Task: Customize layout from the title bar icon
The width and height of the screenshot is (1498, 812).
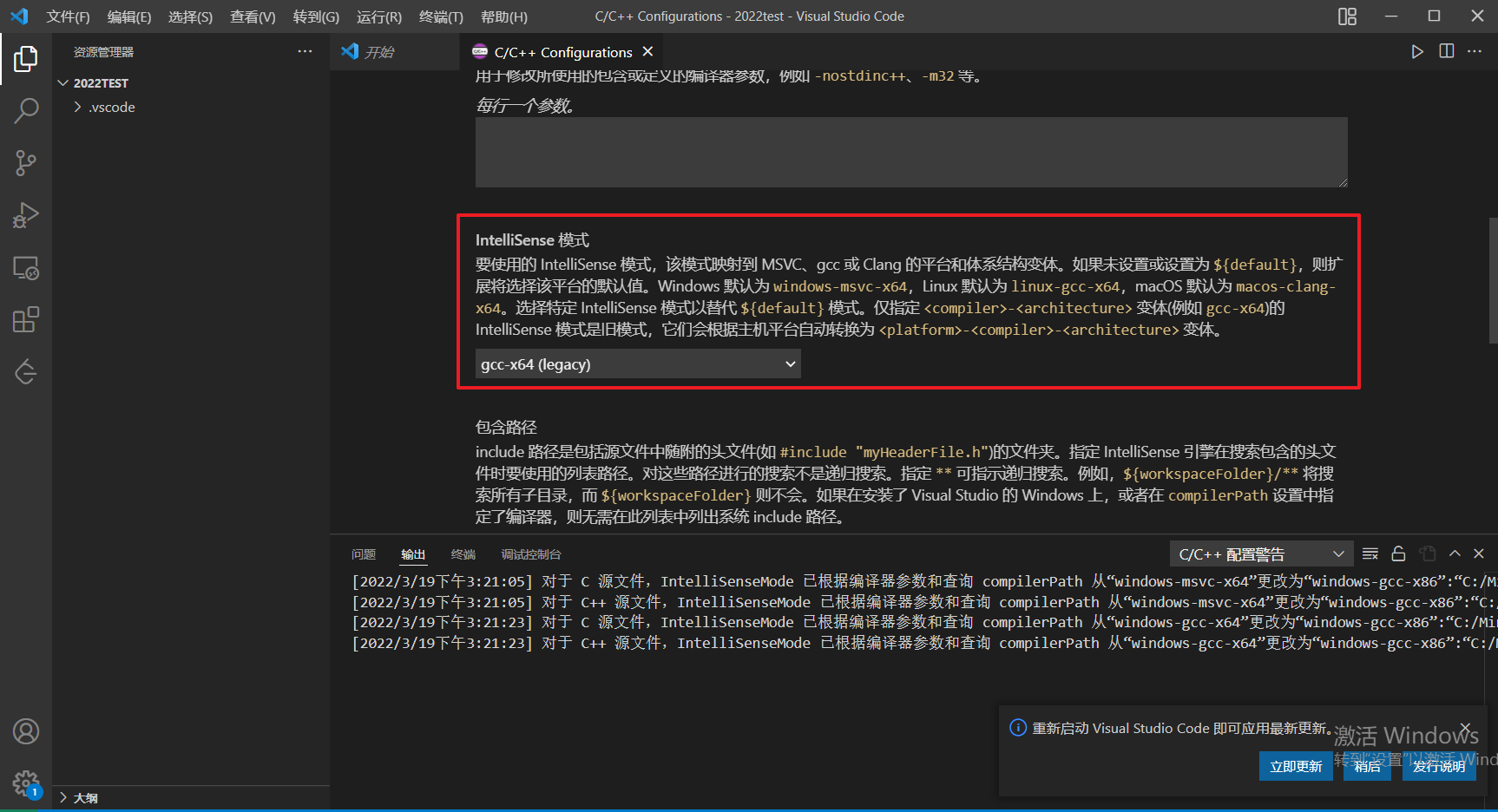Action: point(1347,16)
